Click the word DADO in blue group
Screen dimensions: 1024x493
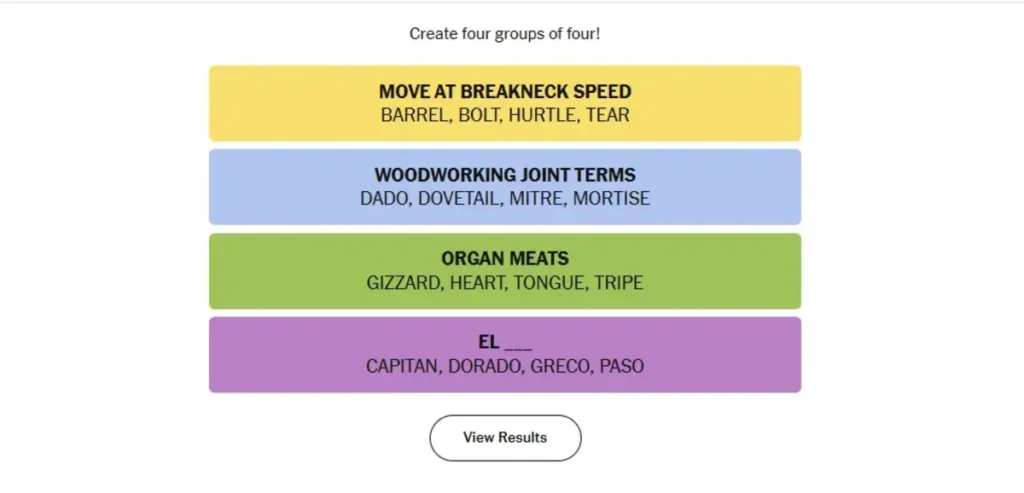[x=384, y=199]
